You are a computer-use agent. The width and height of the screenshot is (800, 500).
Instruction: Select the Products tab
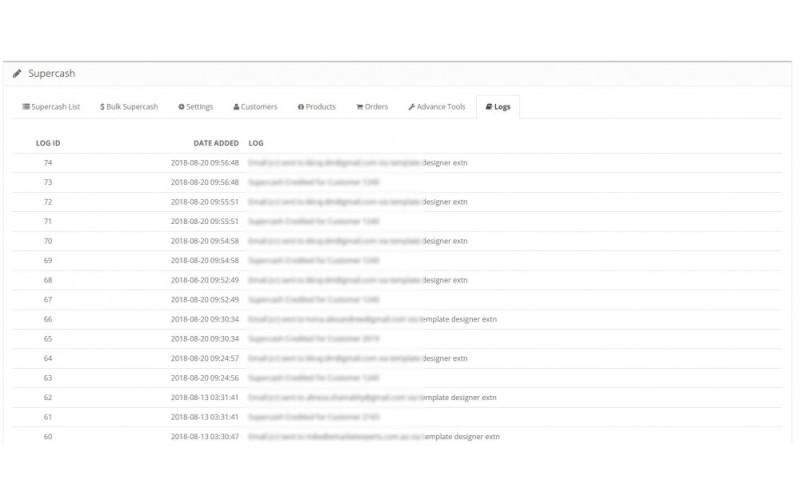[316, 107]
